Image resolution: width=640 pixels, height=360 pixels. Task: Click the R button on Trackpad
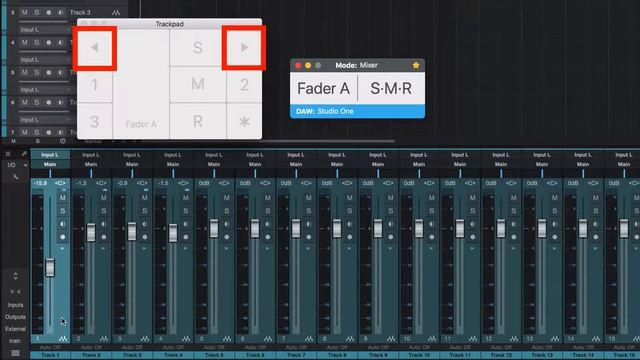198,121
